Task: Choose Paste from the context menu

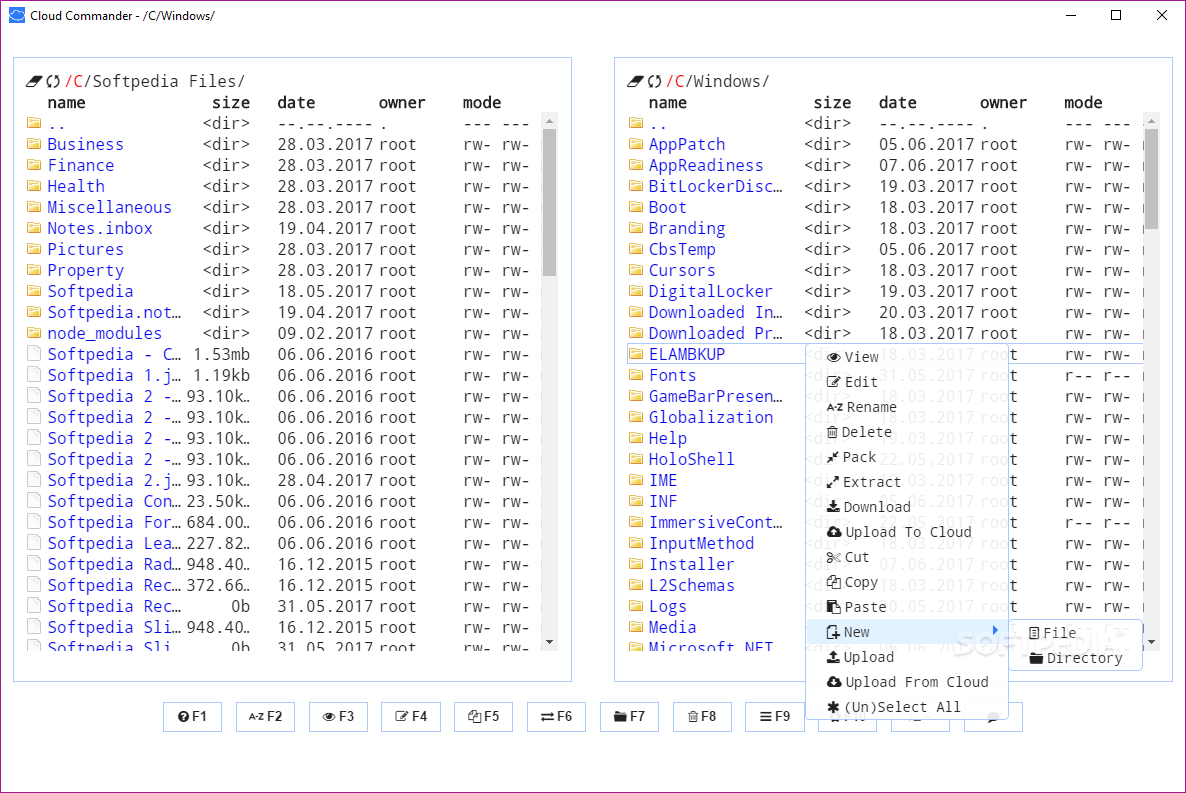Action: [907, 607]
